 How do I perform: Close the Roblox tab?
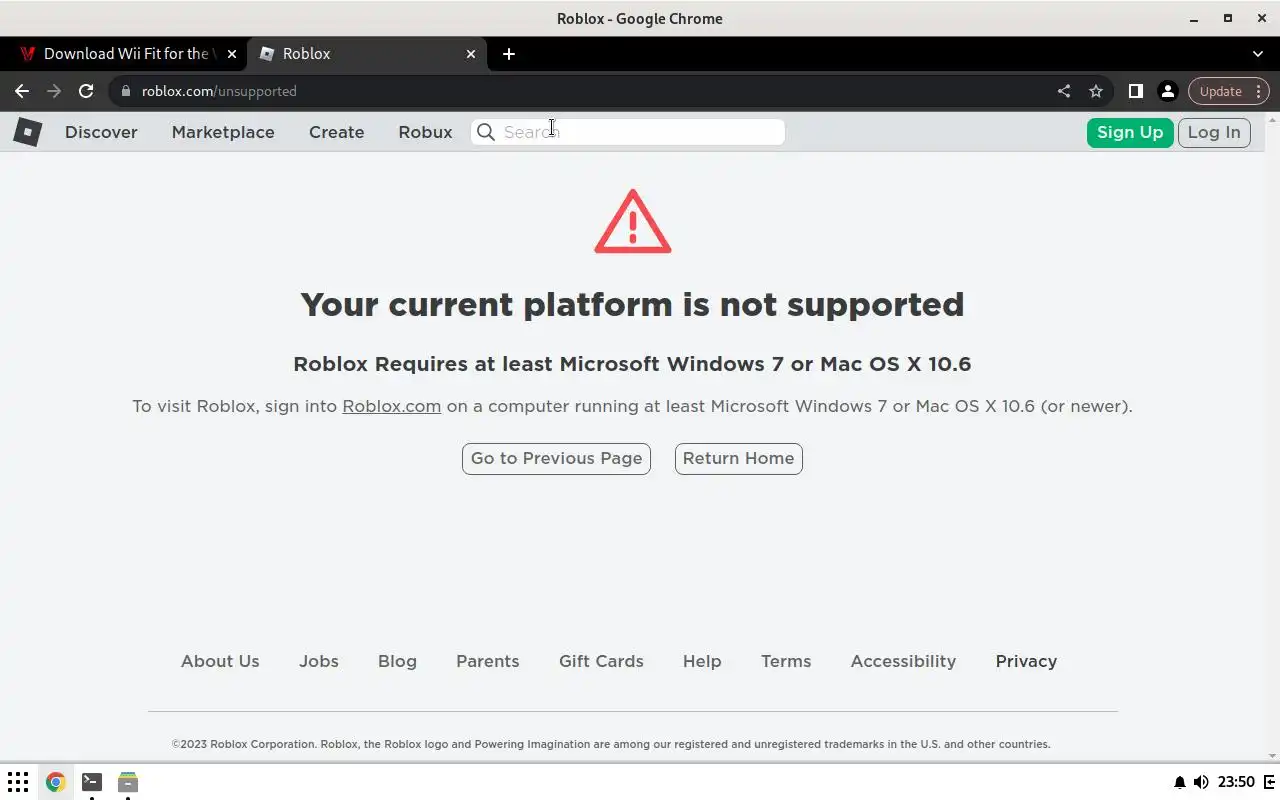[x=471, y=54]
